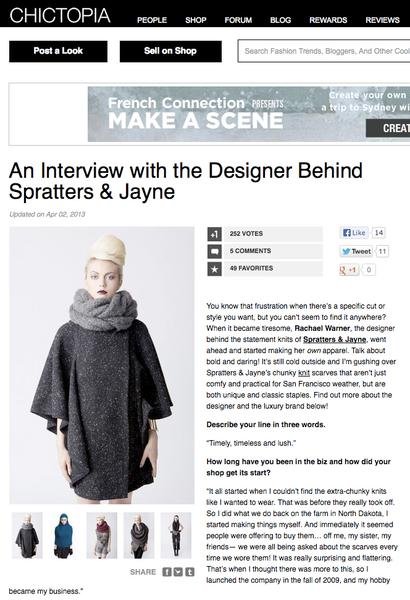Click the Post a Look button
The height and width of the screenshot is (600, 410).
(58, 51)
